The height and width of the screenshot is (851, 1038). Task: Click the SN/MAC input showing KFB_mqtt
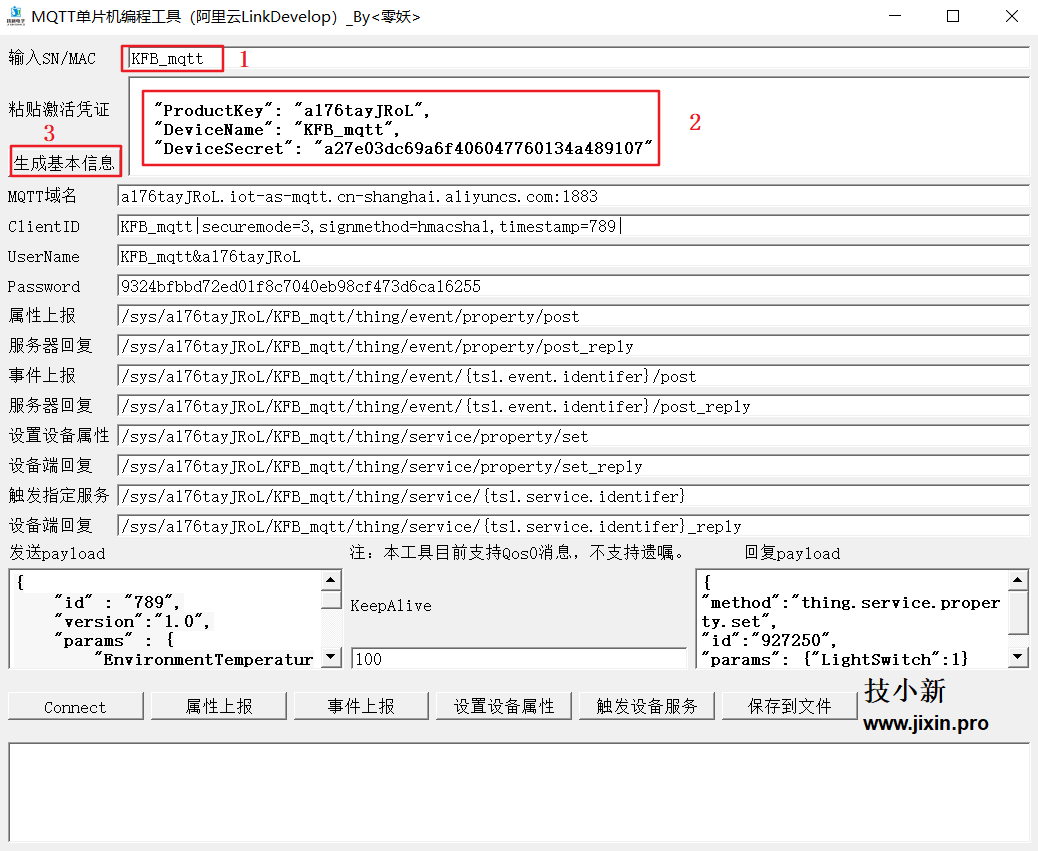pos(170,59)
